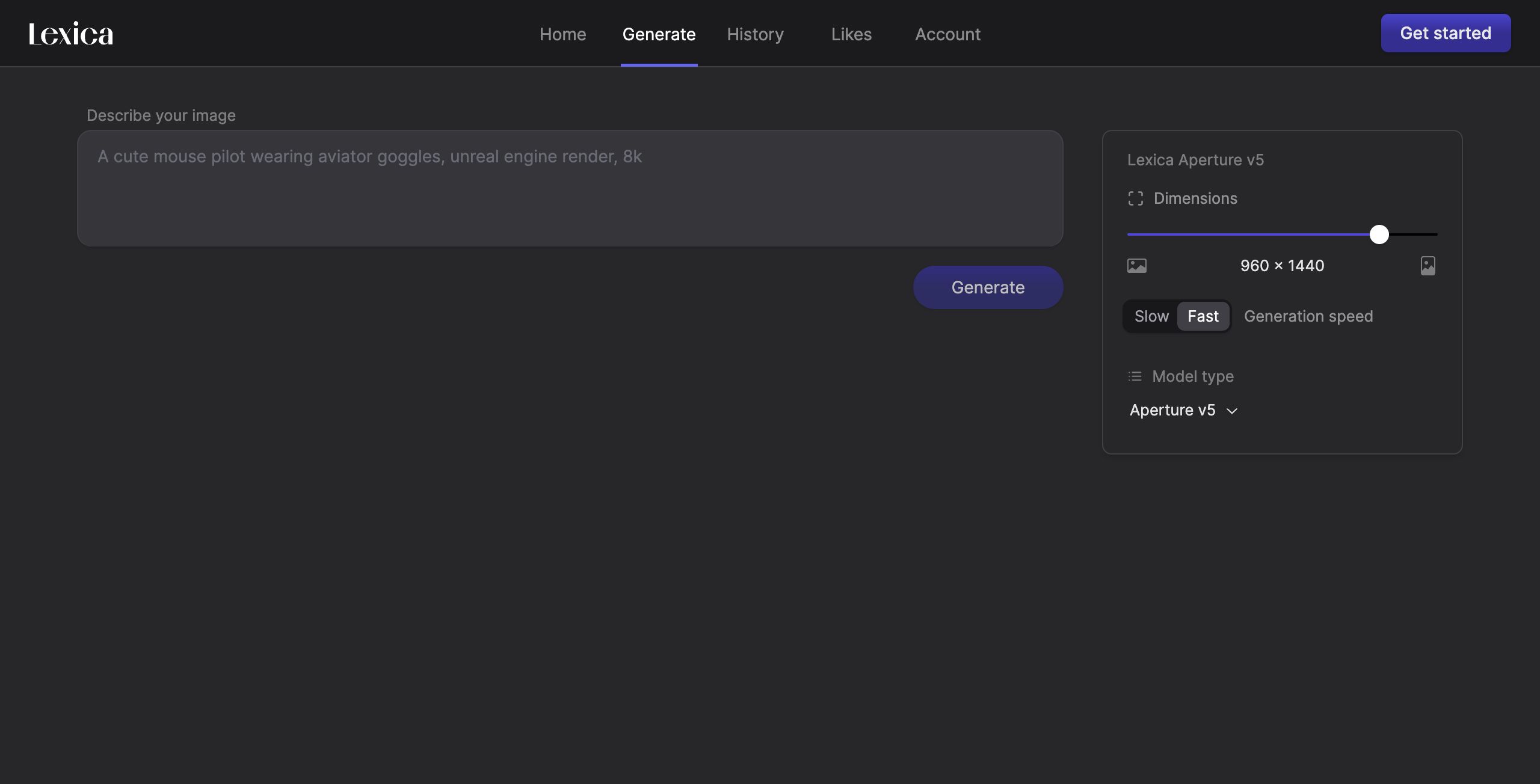Click the landscape image icon
The height and width of the screenshot is (784, 1540).
pyautogui.click(x=1136, y=266)
